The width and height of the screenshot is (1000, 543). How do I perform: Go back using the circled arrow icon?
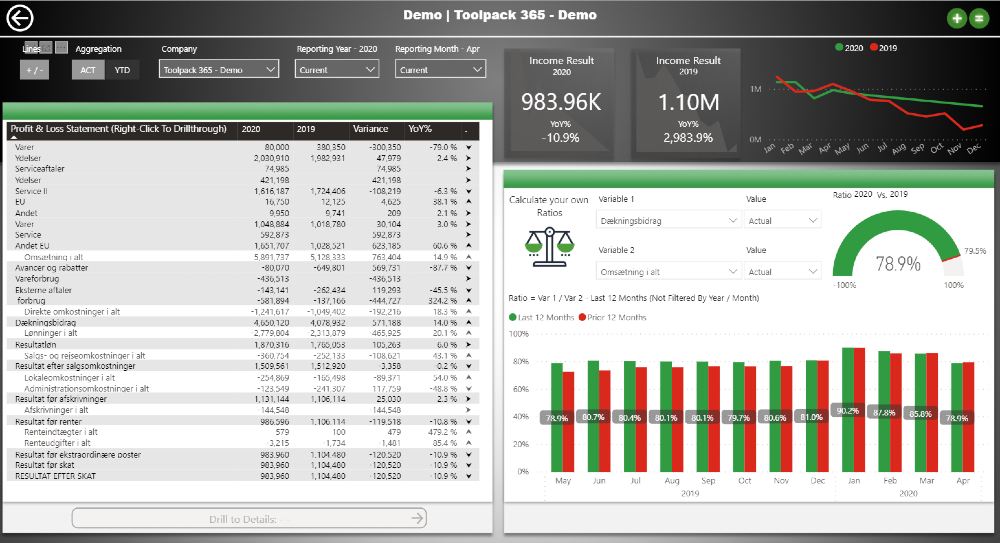20,17
